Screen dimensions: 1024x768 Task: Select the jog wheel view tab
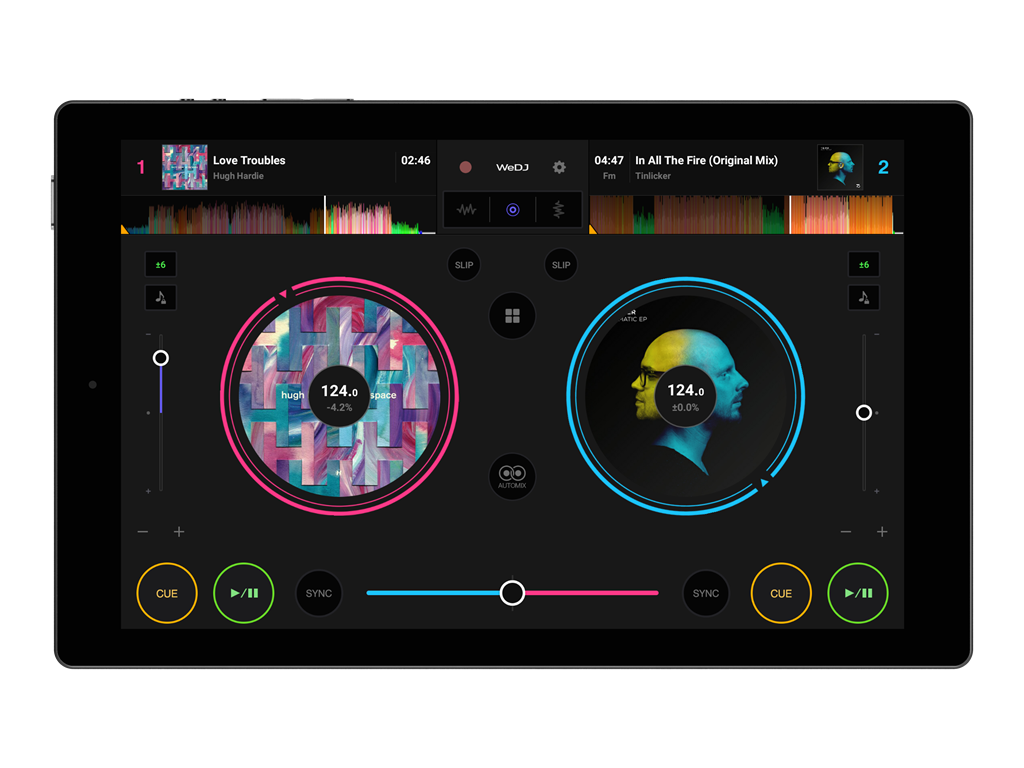[513, 210]
